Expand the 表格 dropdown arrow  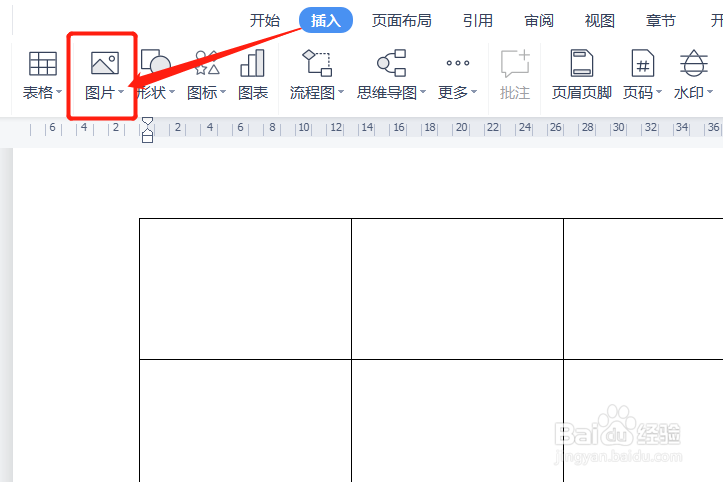pyautogui.click(x=59, y=92)
